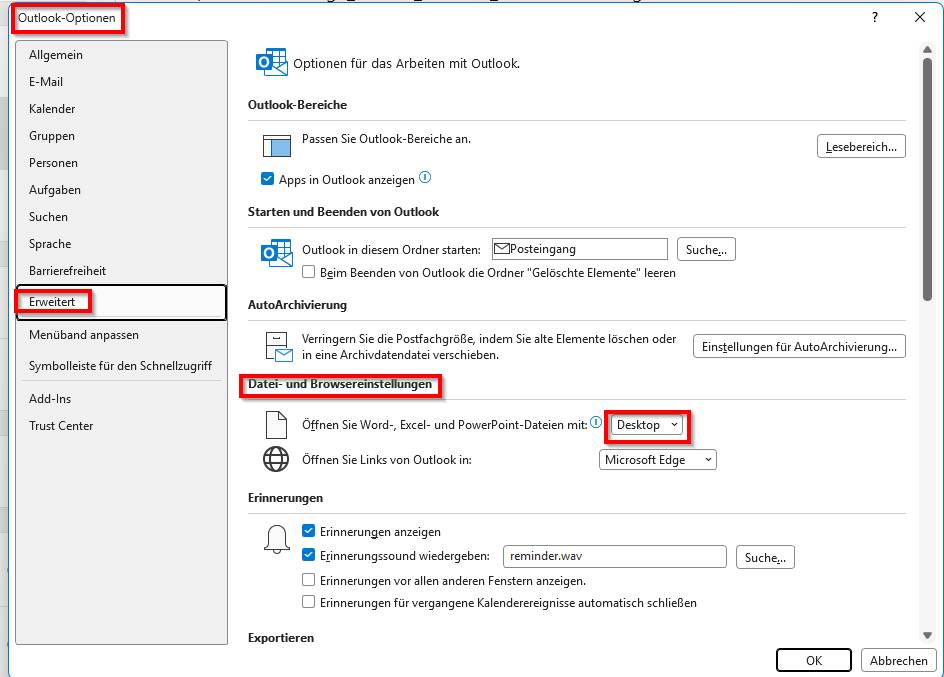The height and width of the screenshot is (677, 944).
Task: Click the bell icon under Erinnerungen
Action: click(276, 539)
